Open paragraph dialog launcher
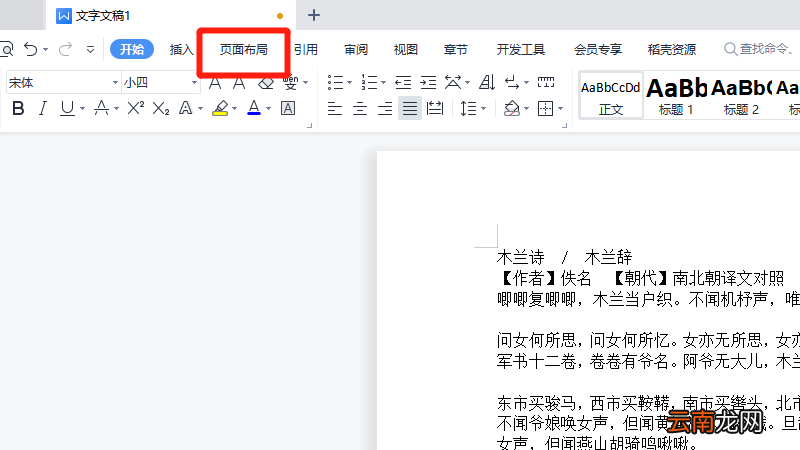The image size is (800, 450). [564, 125]
